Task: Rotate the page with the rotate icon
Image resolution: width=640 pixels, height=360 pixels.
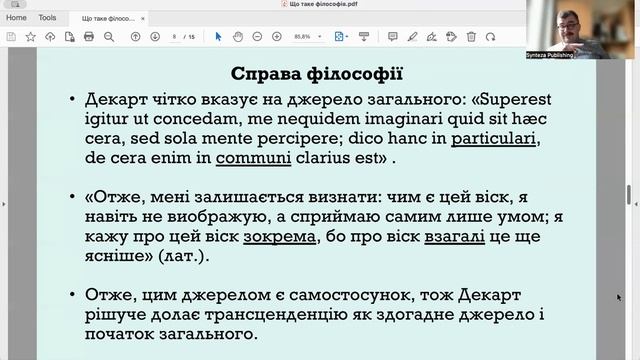Action: click(x=490, y=37)
